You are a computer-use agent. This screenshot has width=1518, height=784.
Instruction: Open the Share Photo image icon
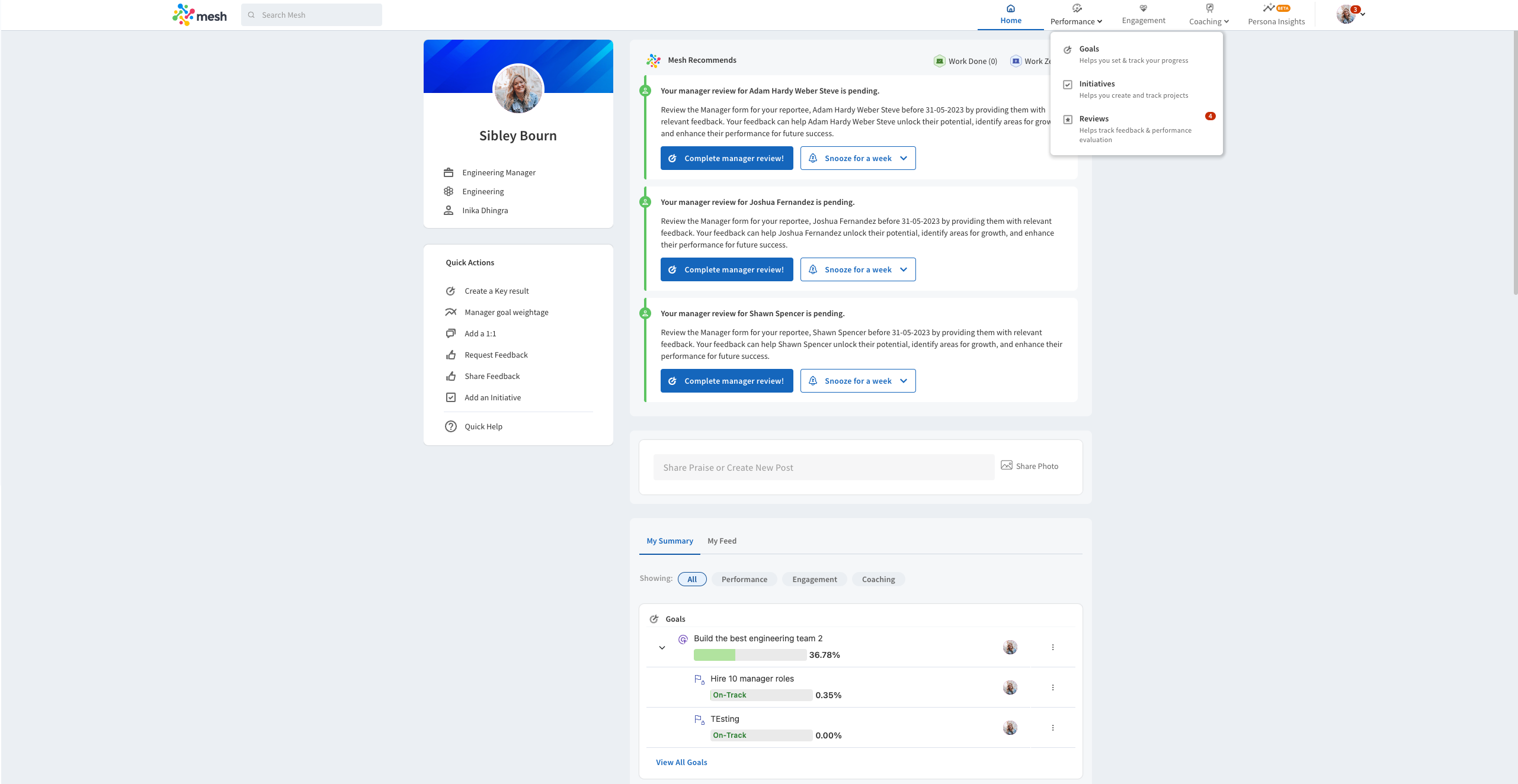click(1006, 465)
